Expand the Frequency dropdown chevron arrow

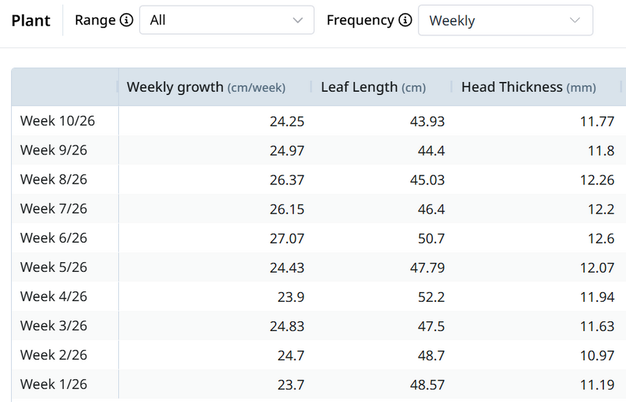coord(575,21)
